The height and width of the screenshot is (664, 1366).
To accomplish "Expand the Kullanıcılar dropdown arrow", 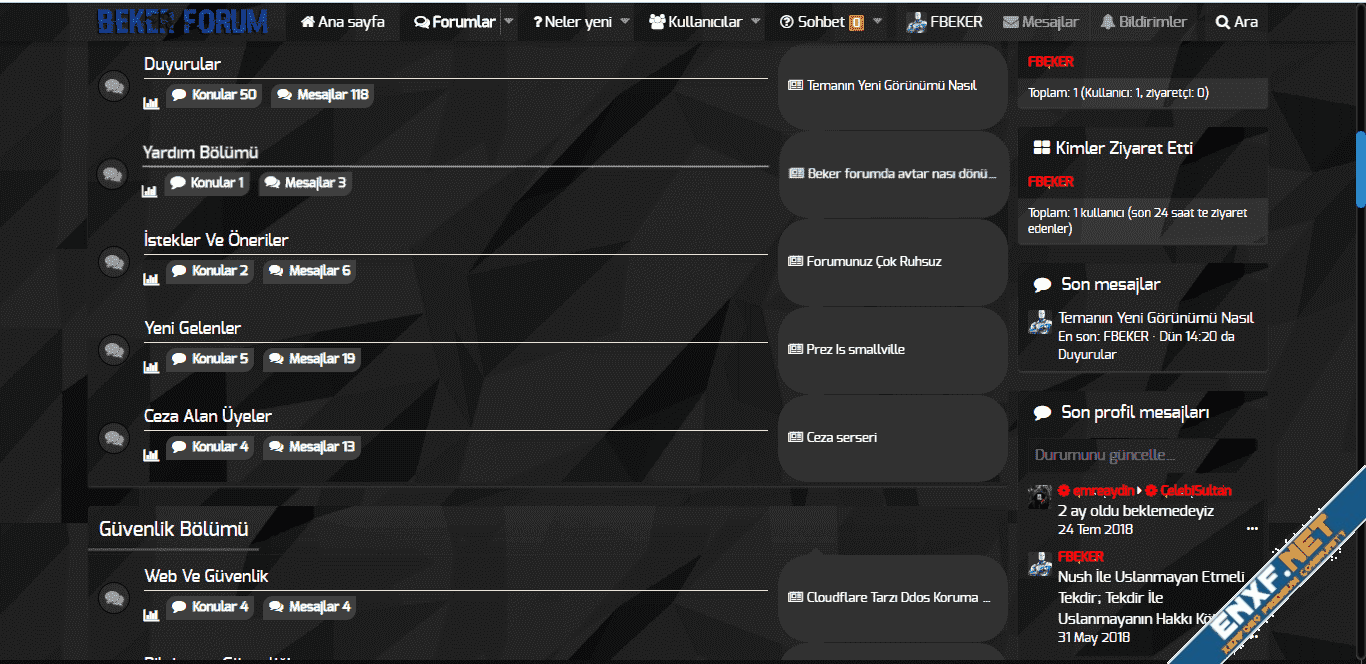I will [x=756, y=22].
